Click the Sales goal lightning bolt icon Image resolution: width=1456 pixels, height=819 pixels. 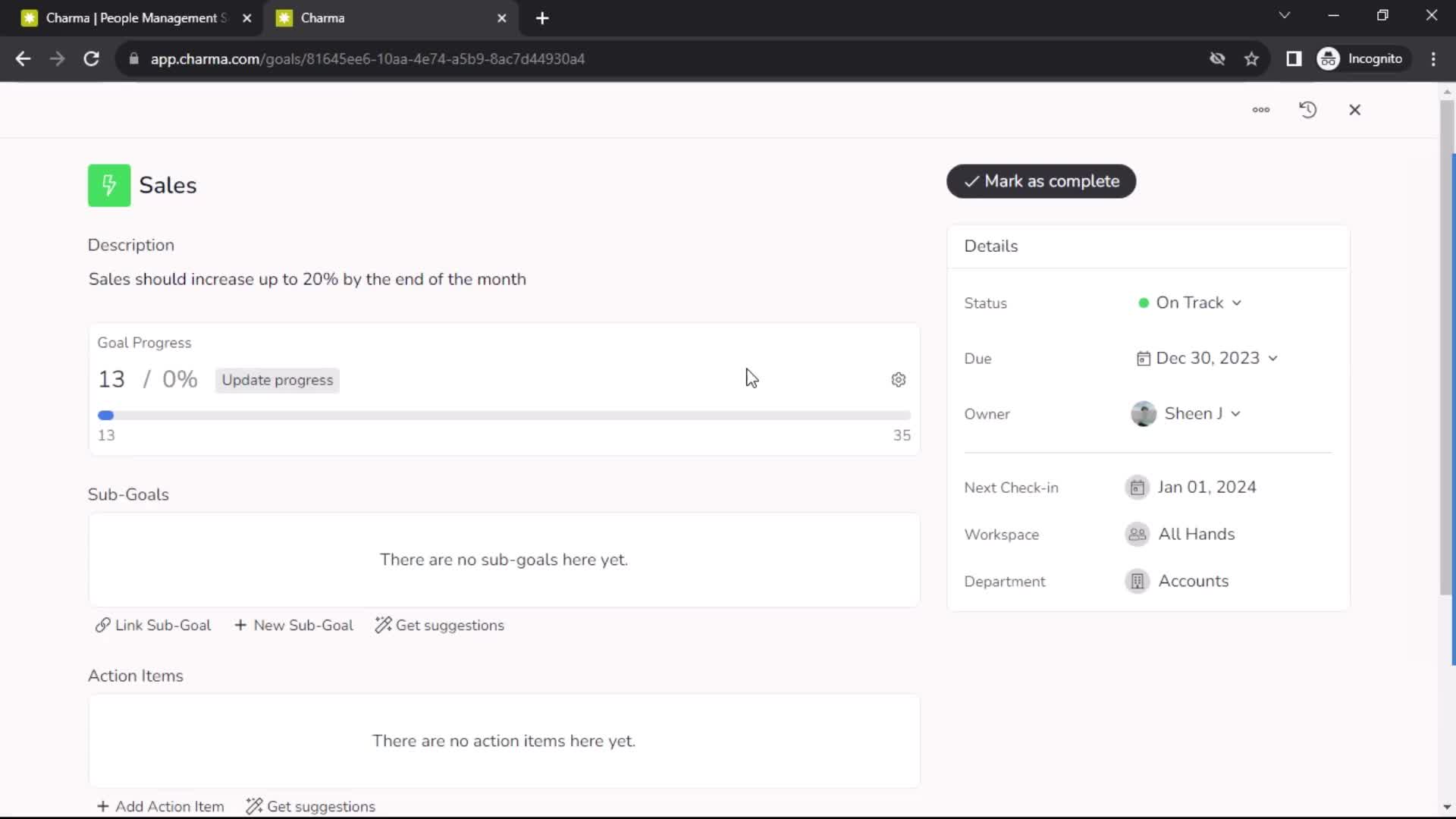pos(109,185)
